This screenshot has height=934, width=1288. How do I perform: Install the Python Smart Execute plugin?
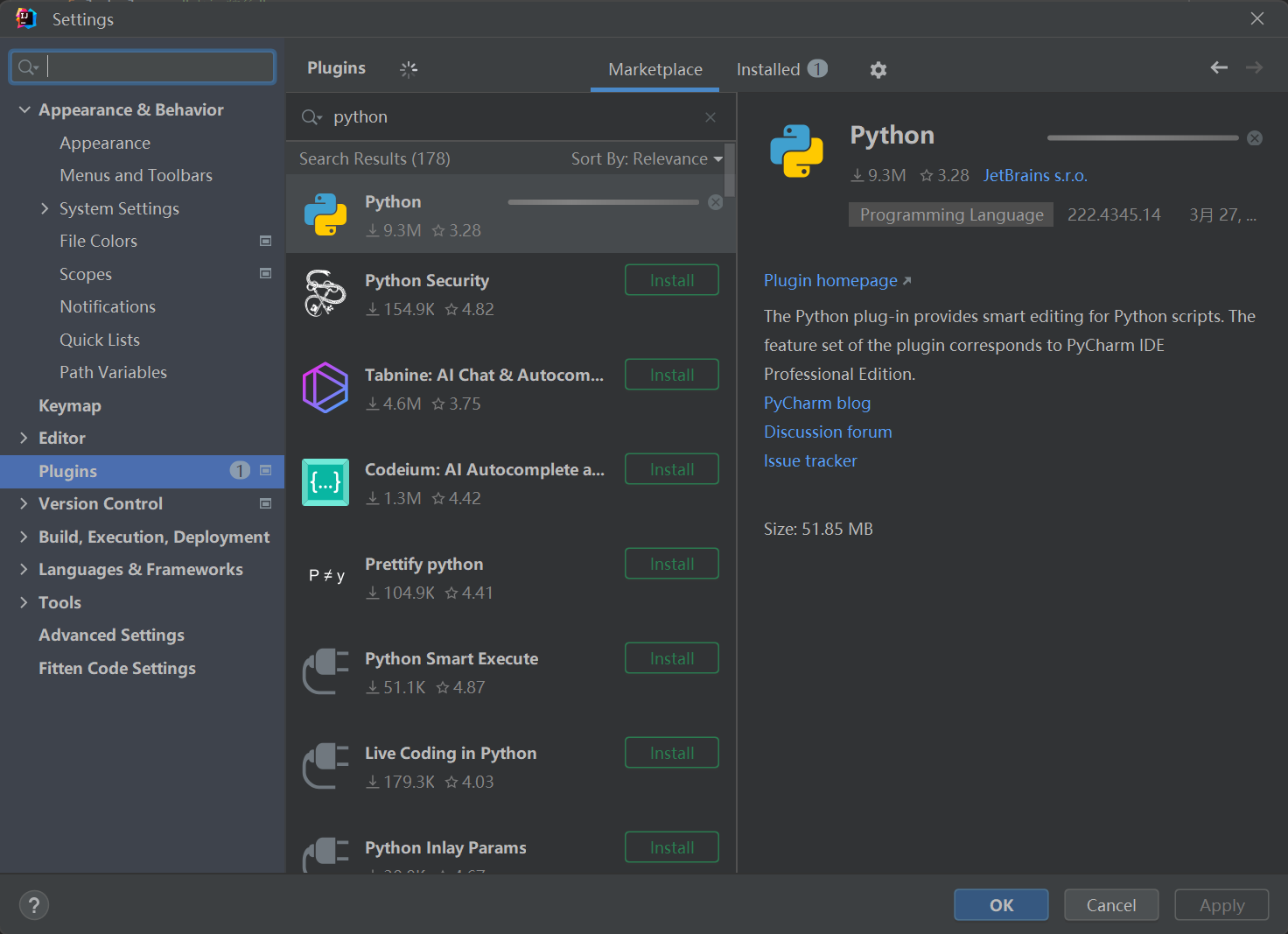(672, 658)
